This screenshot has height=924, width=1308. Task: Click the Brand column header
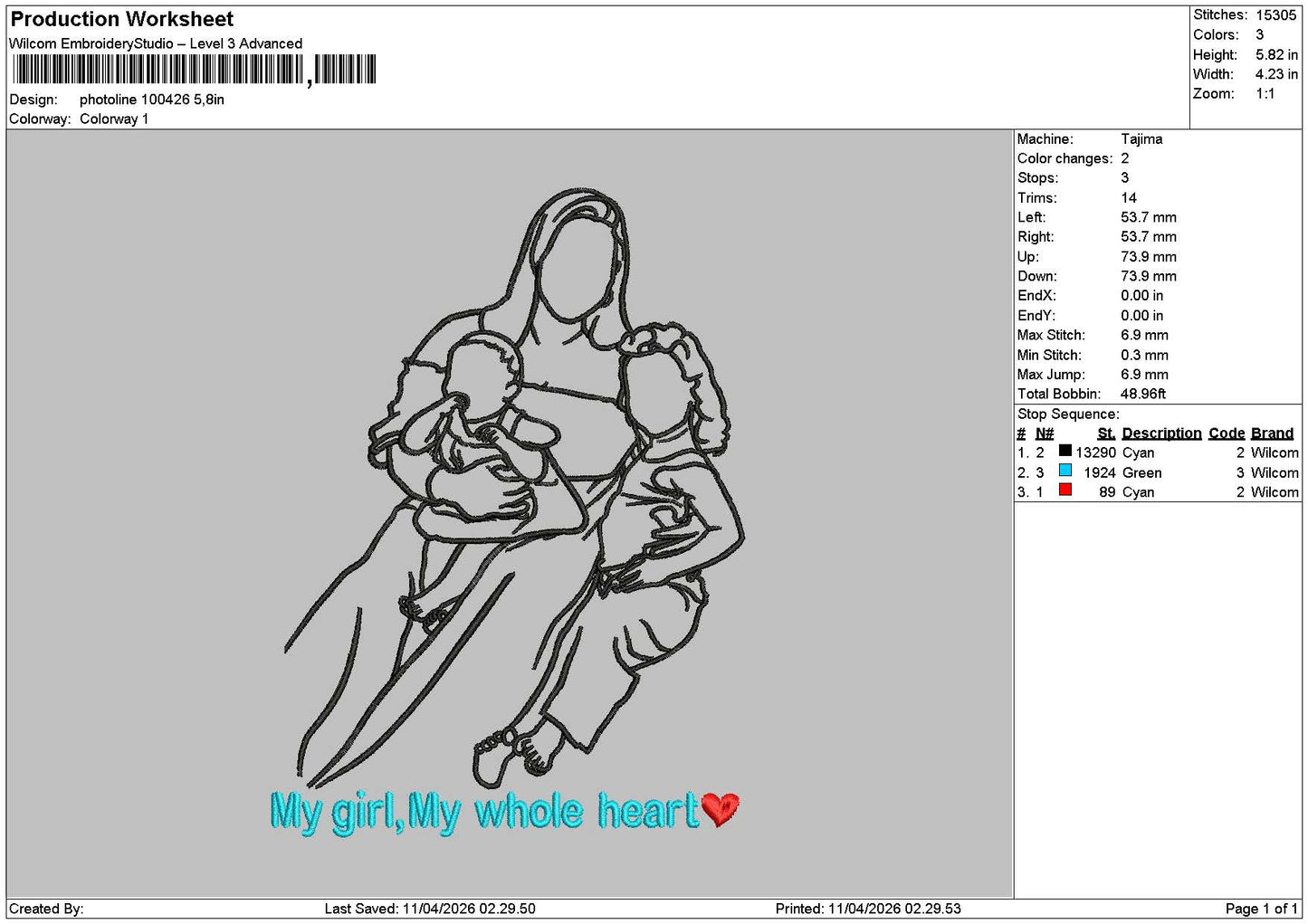(x=1272, y=433)
